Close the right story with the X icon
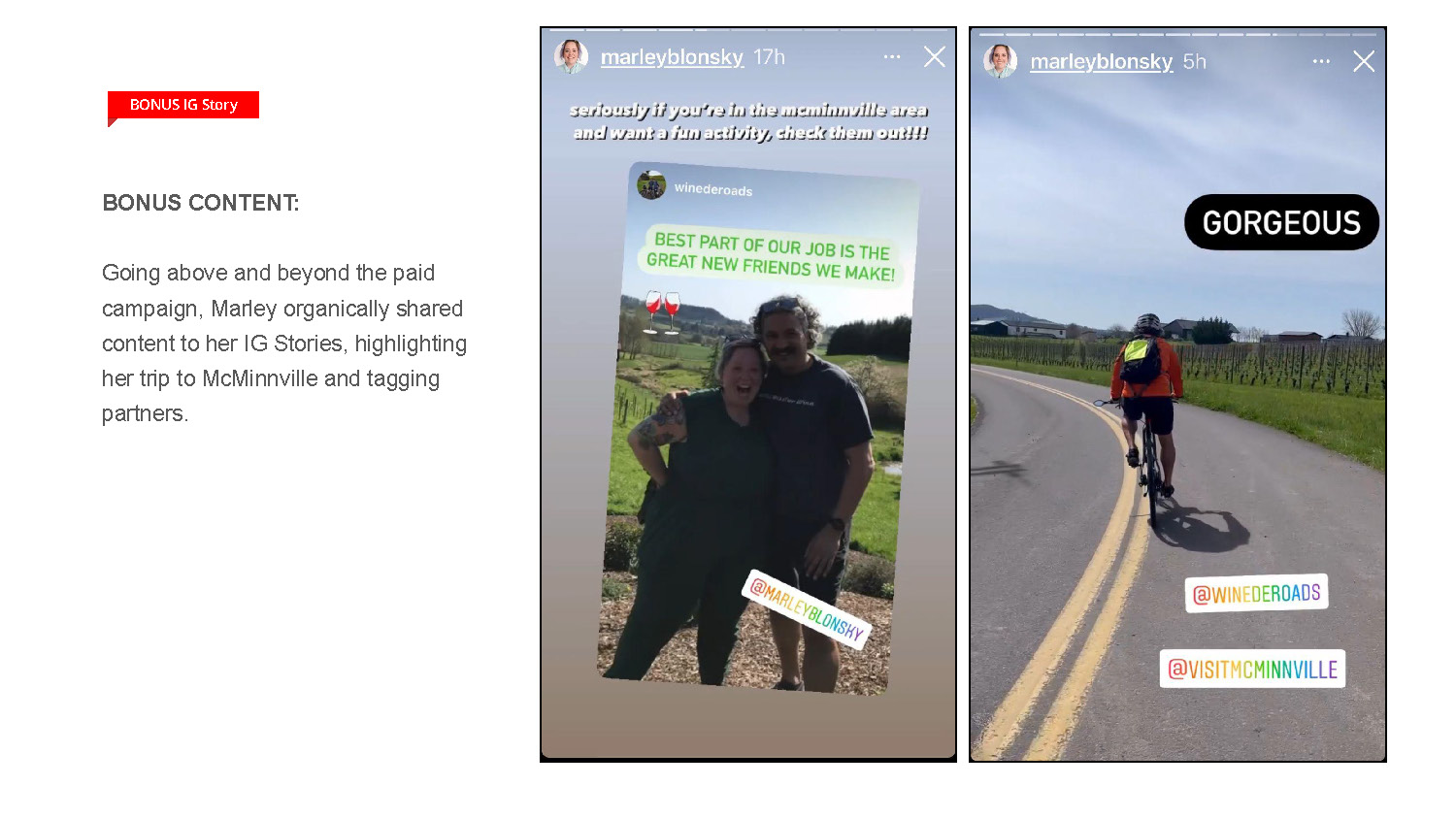 tap(1364, 61)
